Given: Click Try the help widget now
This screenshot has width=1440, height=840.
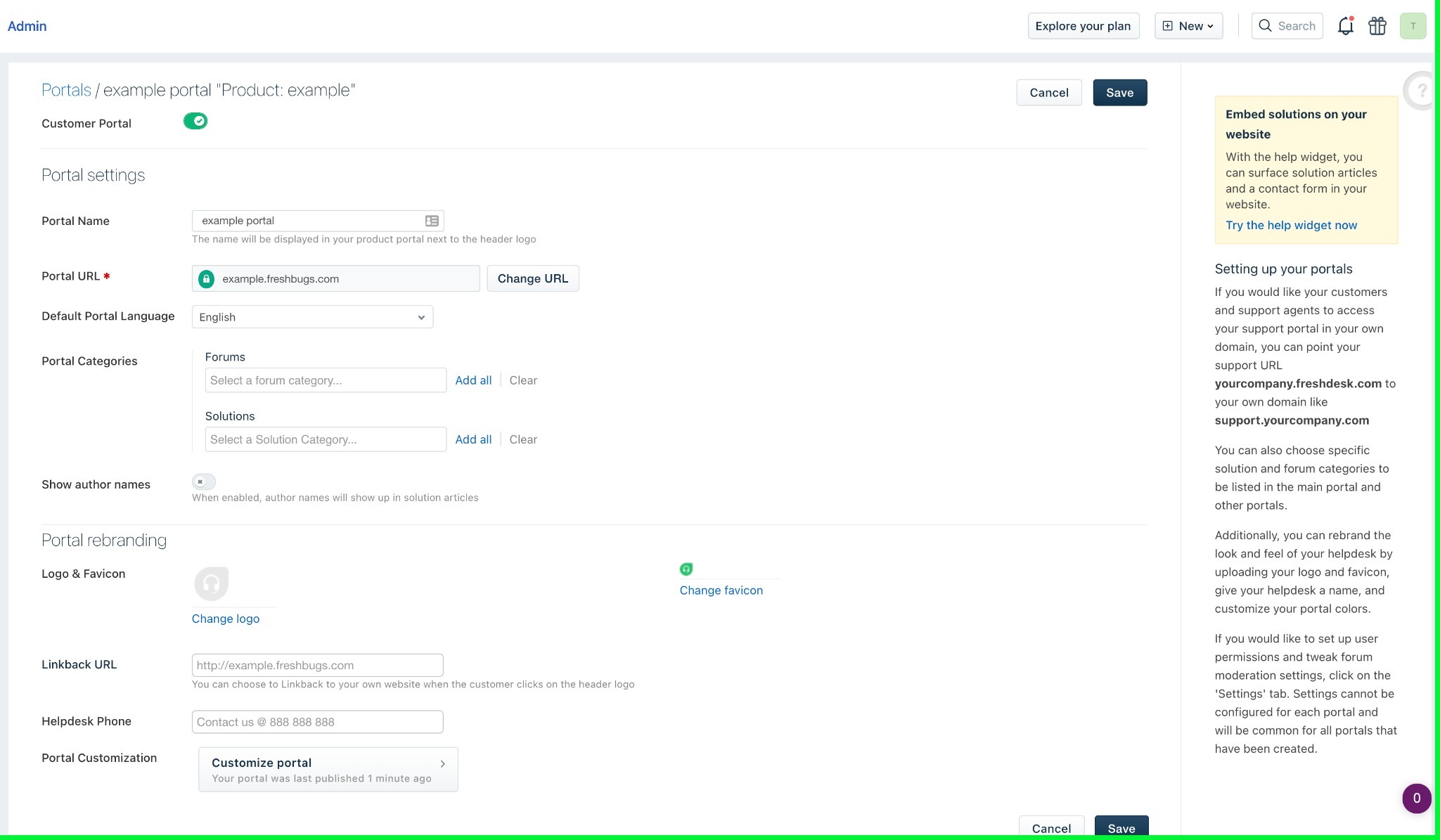Looking at the screenshot, I should pos(1291,225).
